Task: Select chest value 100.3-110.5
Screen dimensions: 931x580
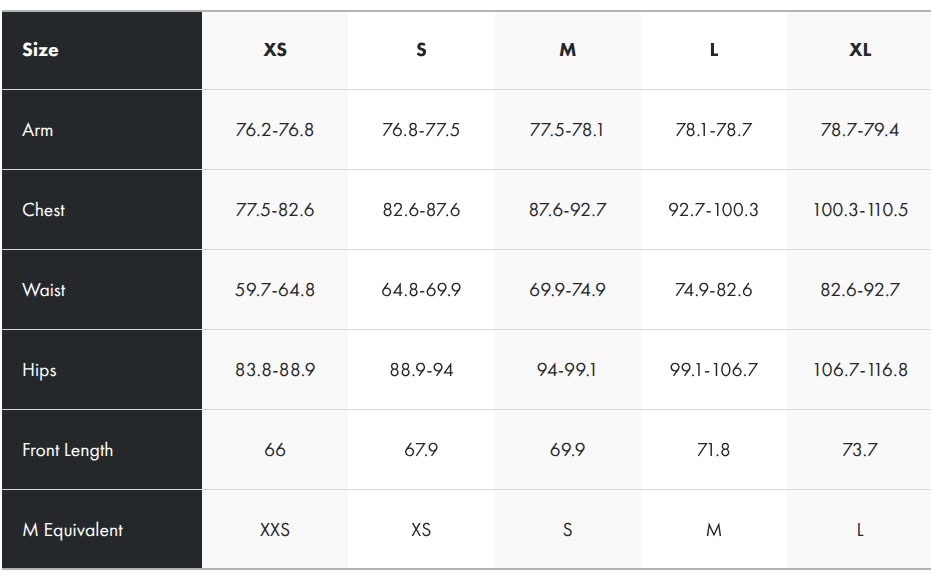Action: click(x=860, y=210)
